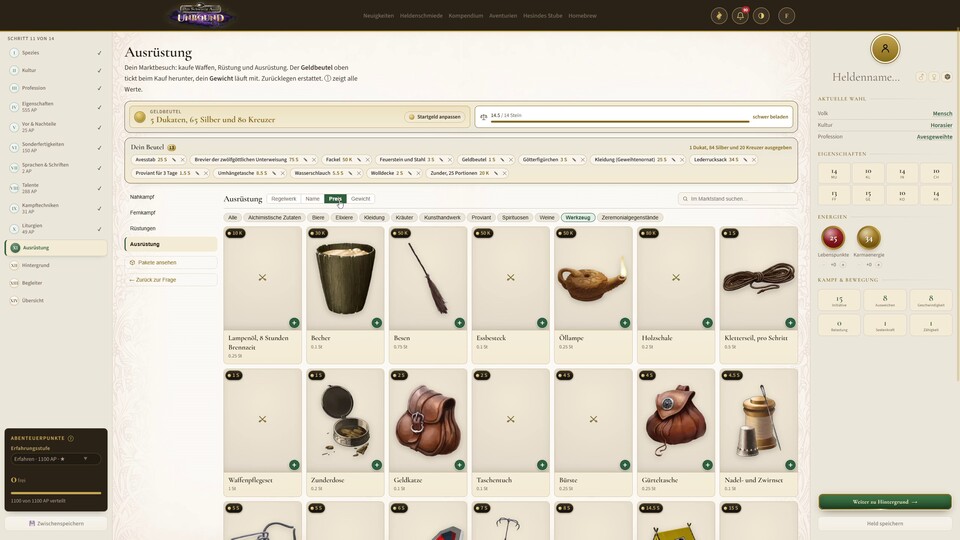This screenshot has width=960, height=540.
Task: Open the Heldenschmiede menu
Action: point(421,16)
